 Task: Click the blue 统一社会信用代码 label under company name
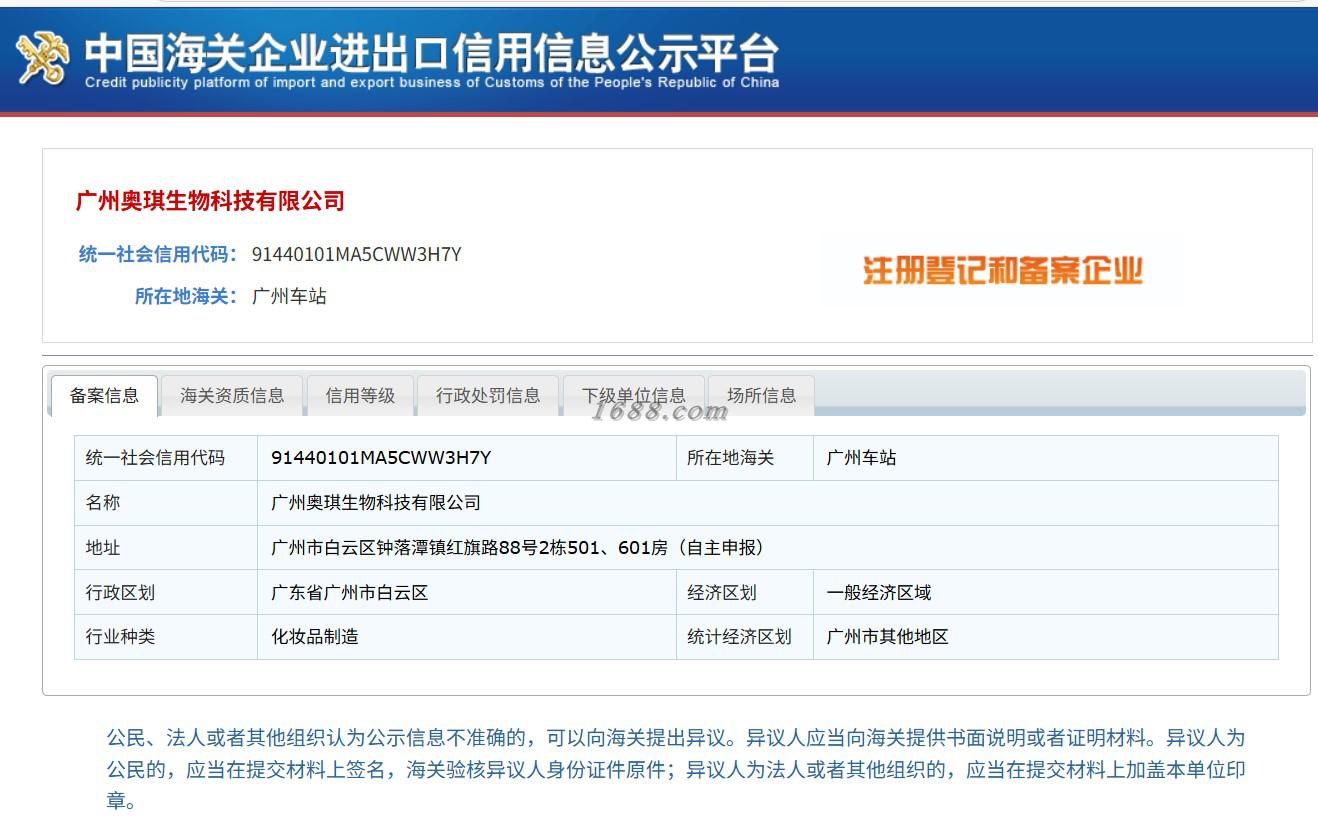(x=158, y=254)
